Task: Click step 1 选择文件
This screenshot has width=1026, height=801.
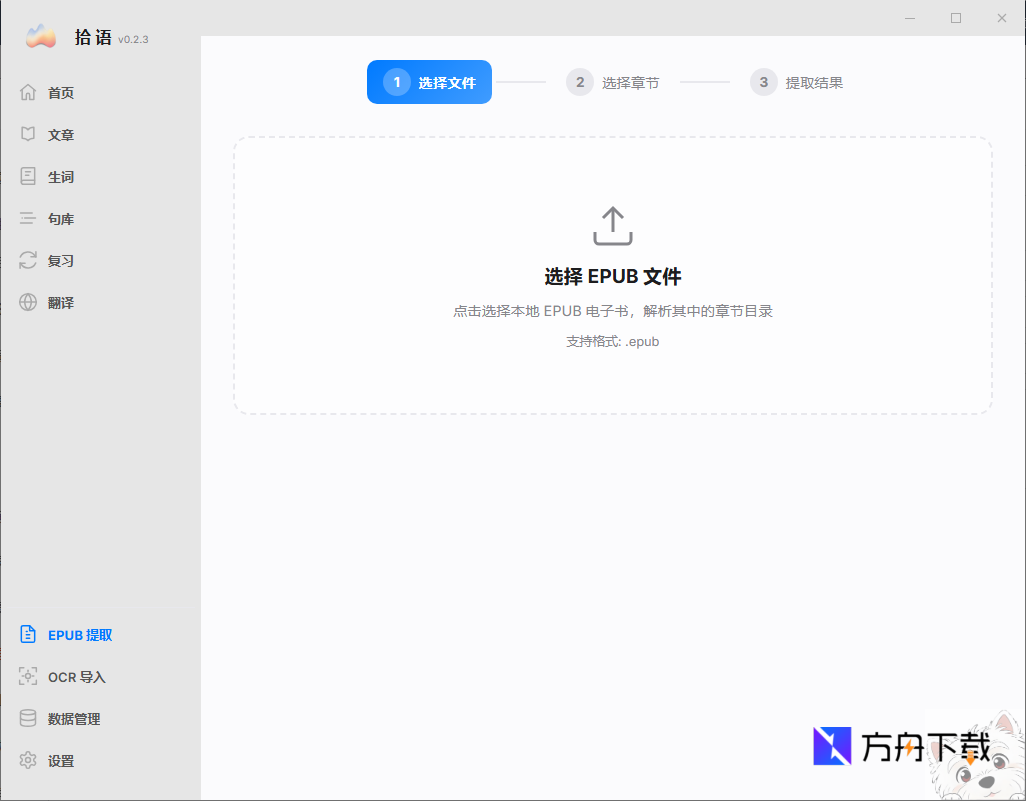Action: (429, 82)
